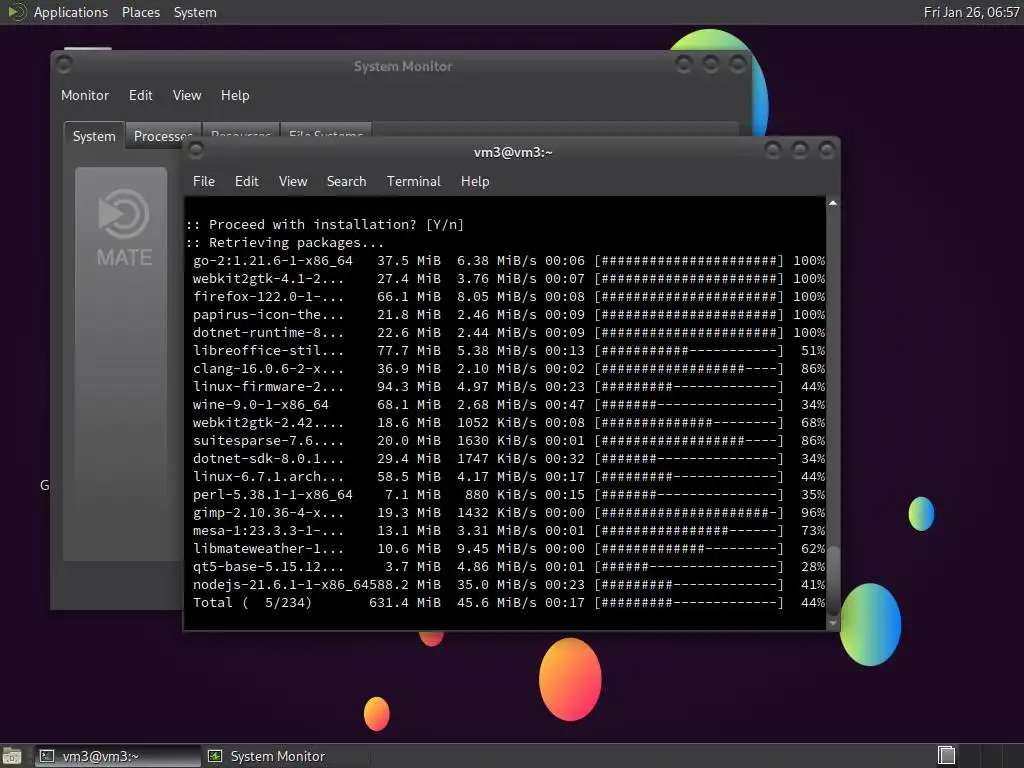1024x768 pixels.
Task: Click the go-2:1.21.6-1-x86_64 package name
Action: 272,261
